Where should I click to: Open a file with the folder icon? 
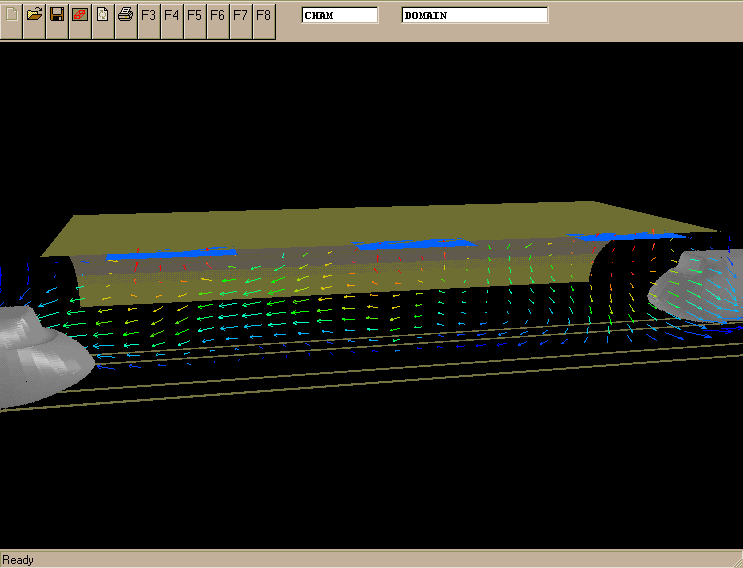pos(34,15)
